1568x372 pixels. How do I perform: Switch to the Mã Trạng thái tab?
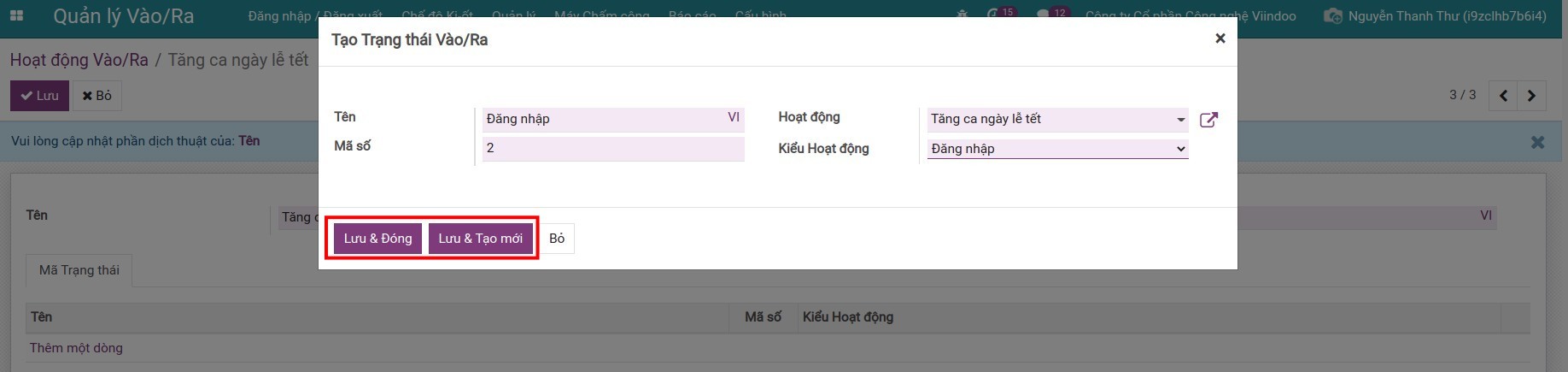tap(79, 270)
